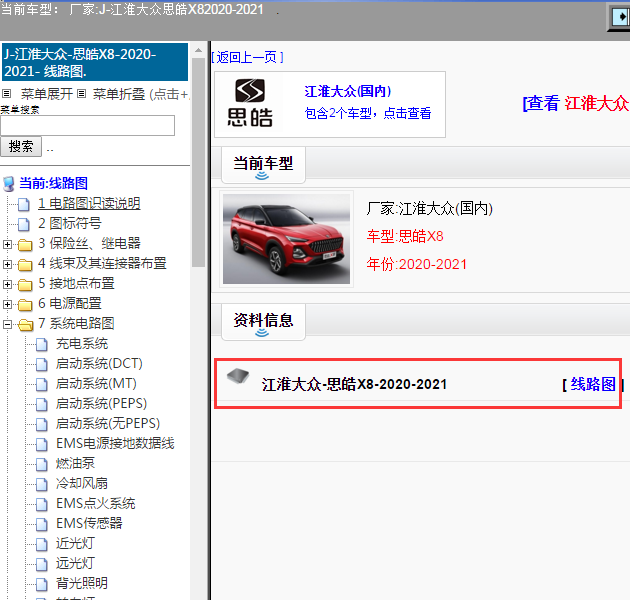Click the 思皓 brand logo

pyautogui.click(x=250, y=103)
